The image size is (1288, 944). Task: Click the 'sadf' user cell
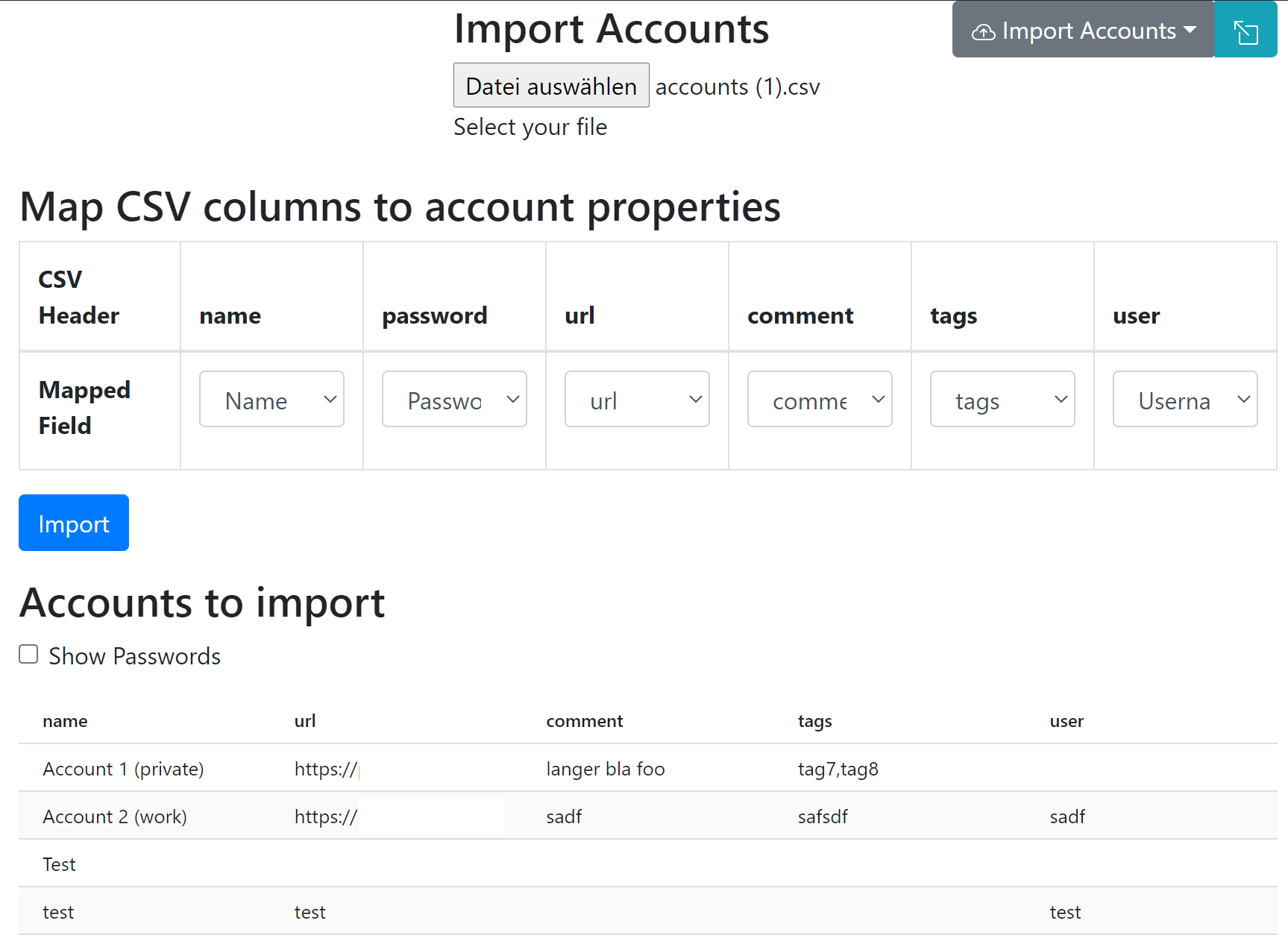pos(1152,816)
